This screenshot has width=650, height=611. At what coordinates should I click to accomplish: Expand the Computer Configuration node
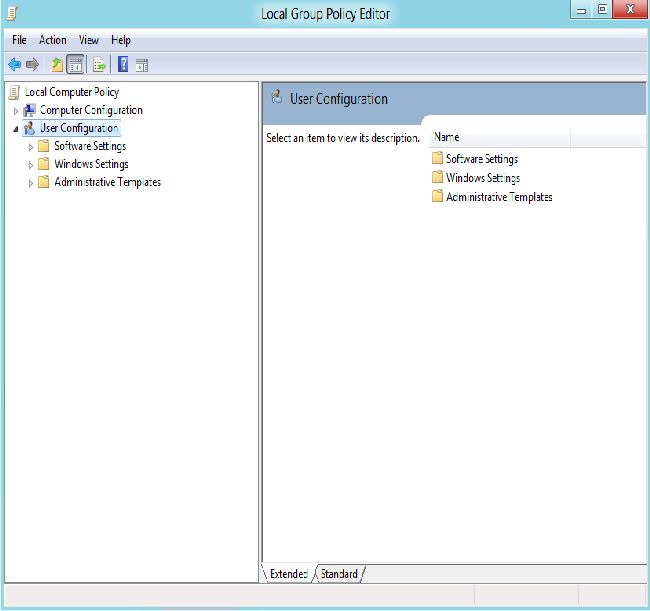[x=16, y=111]
